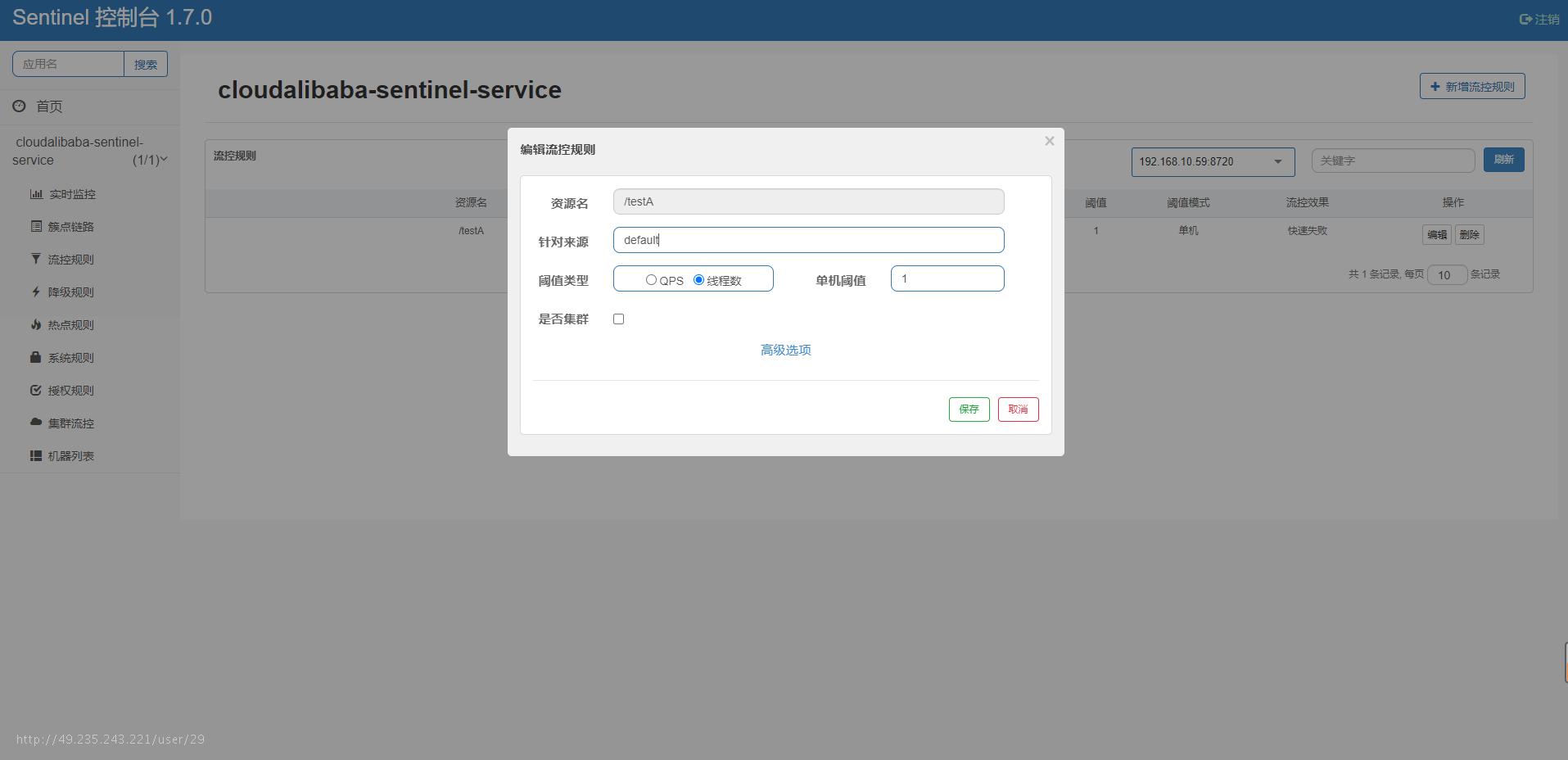Click the /testA cell in the table

pyautogui.click(x=471, y=231)
